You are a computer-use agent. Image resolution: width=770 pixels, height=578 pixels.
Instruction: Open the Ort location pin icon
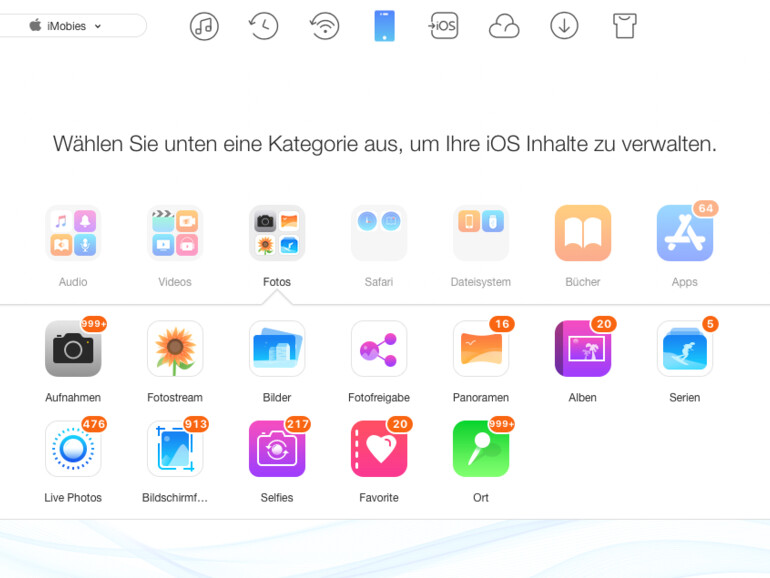click(x=481, y=449)
